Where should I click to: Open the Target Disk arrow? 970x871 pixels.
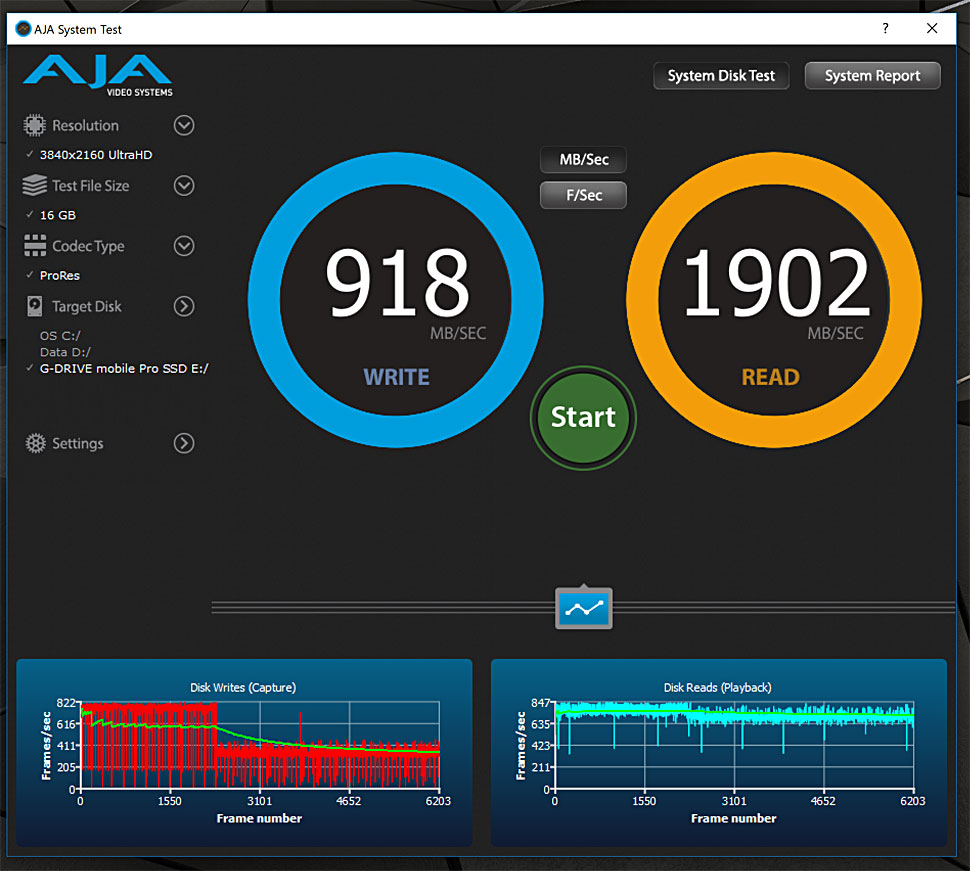click(x=184, y=306)
